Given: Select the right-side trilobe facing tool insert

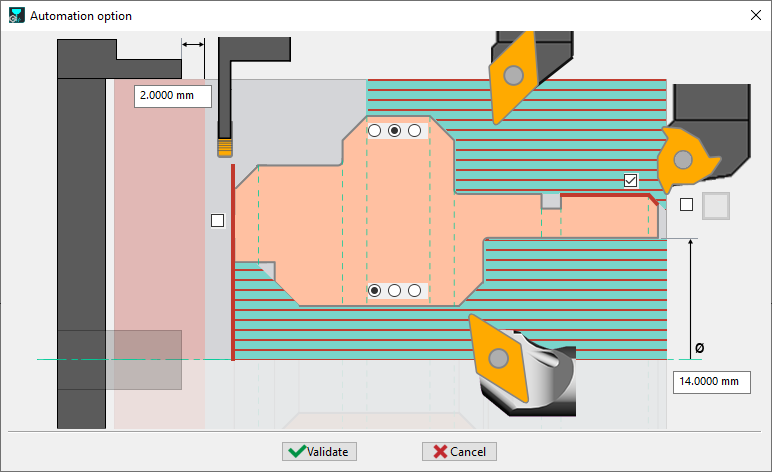Looking at the screenshot, I should [683, 159].
